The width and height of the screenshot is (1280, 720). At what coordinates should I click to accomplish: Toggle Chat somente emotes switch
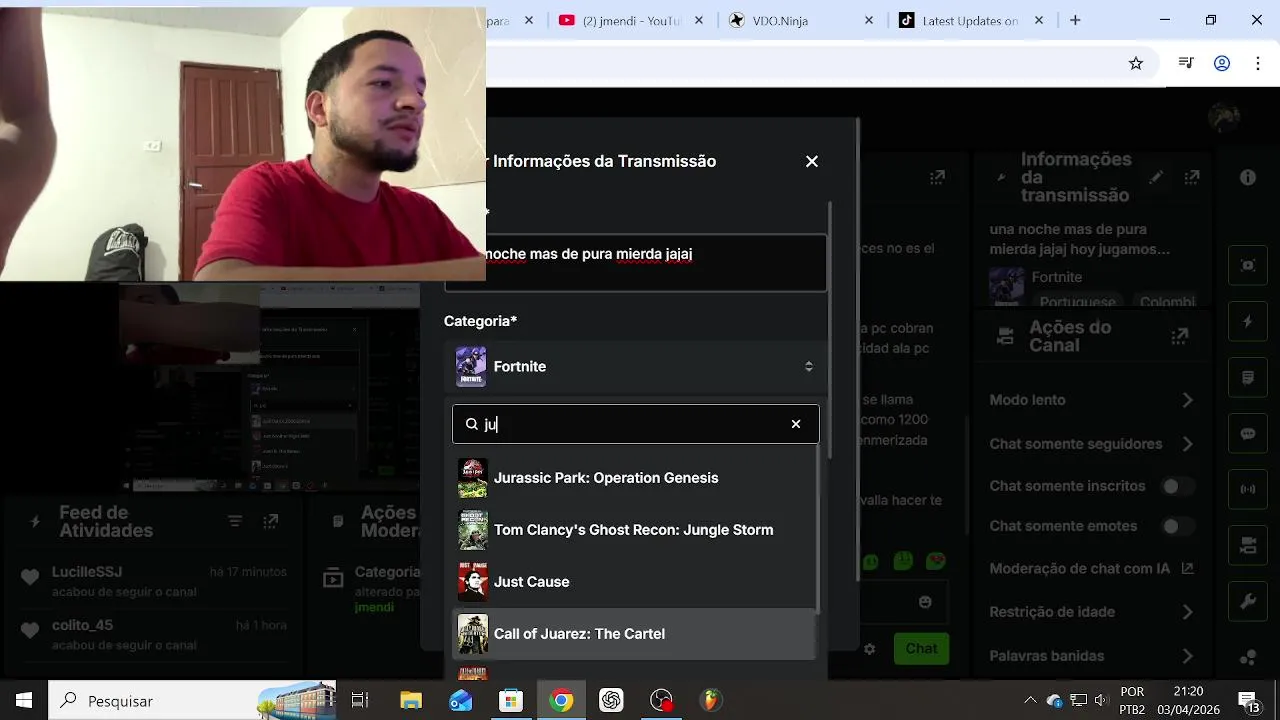click(1176, 526)
